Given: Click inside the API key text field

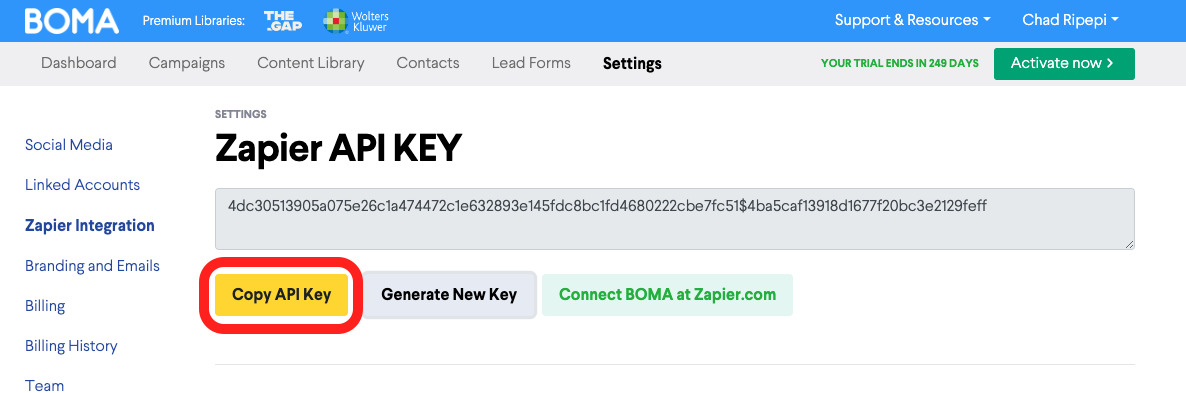Looking at the screenshot, I should click(x=675, y=219).
